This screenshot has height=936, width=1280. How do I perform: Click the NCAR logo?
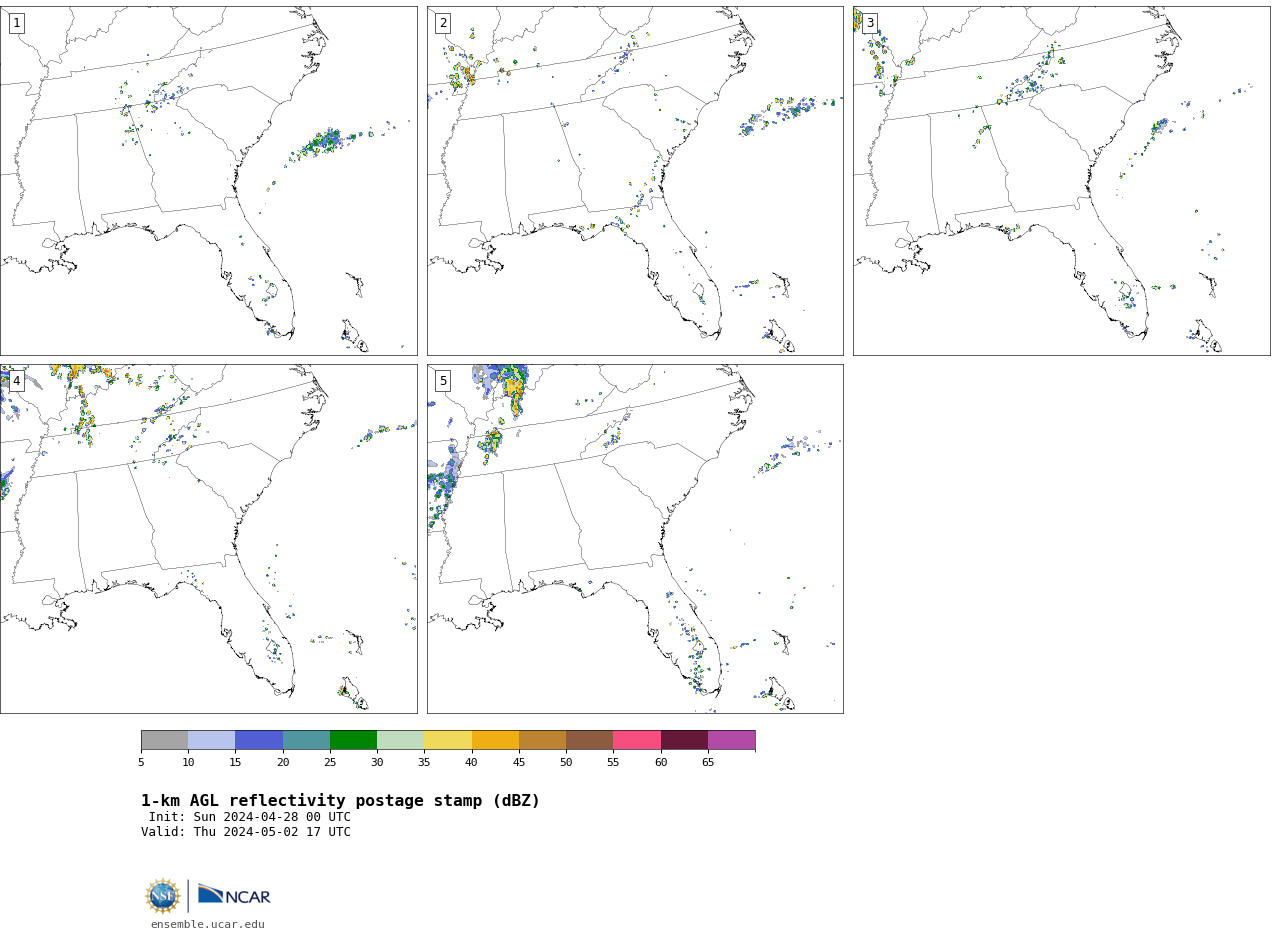click(x=234, y=895)
